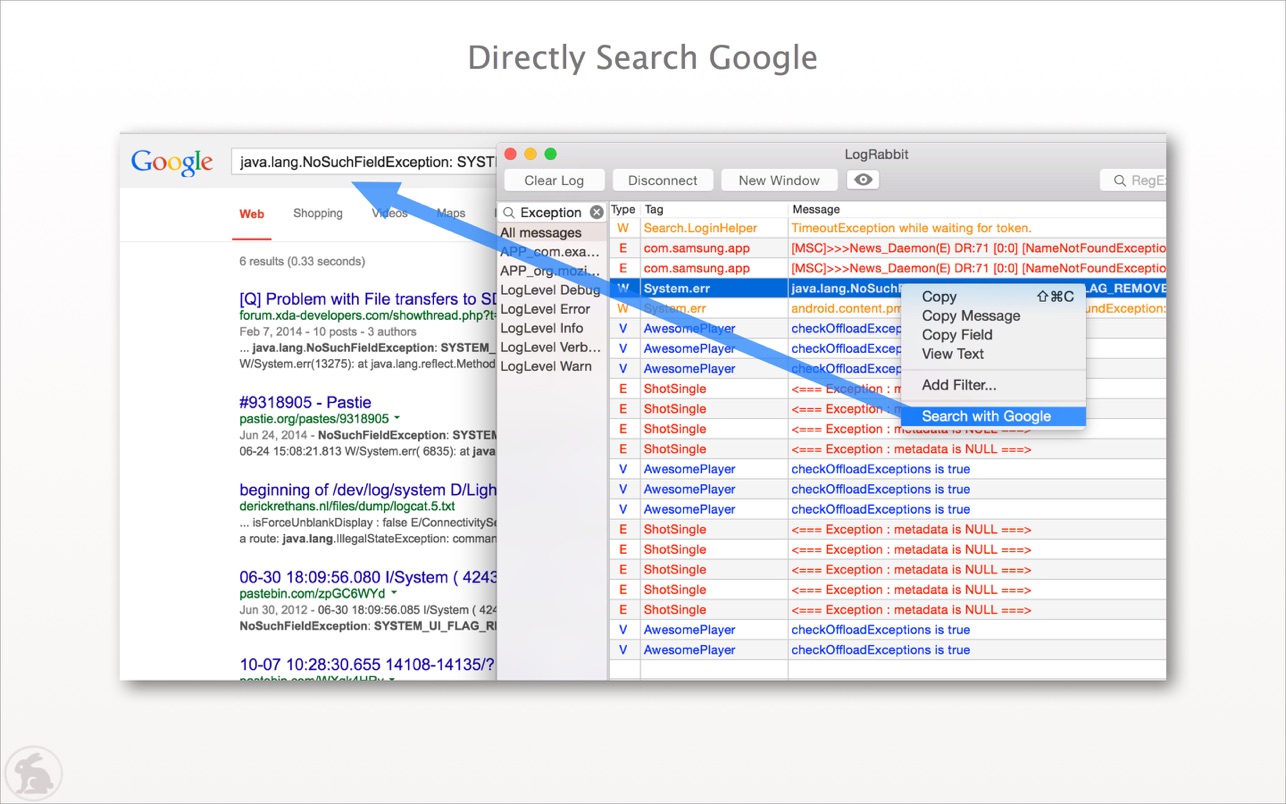Screen dimensions: 1286x804
Task: Choose Search with Google menu item
Action: [x=993, y=416]
